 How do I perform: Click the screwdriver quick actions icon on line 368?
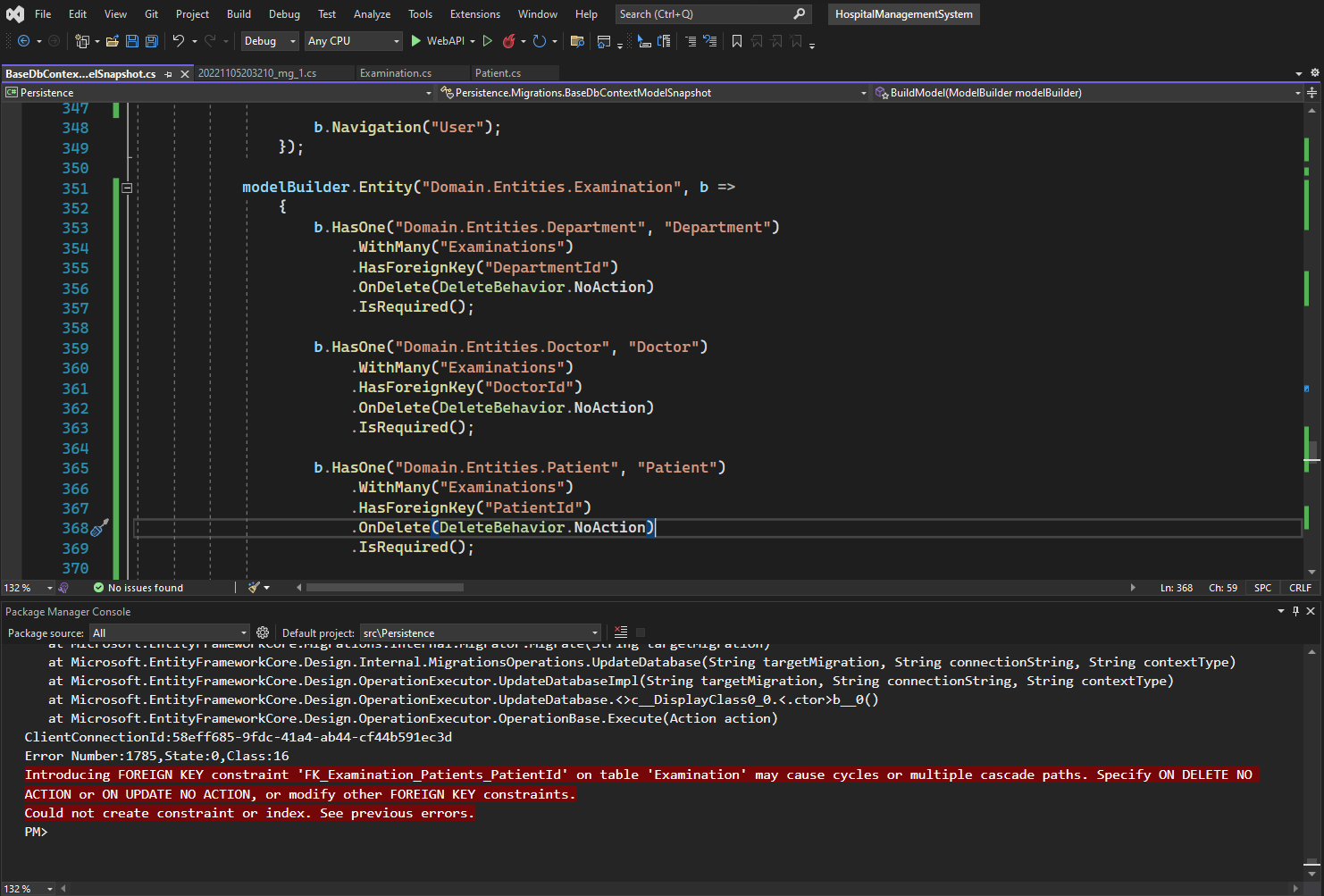coord(99,528)
